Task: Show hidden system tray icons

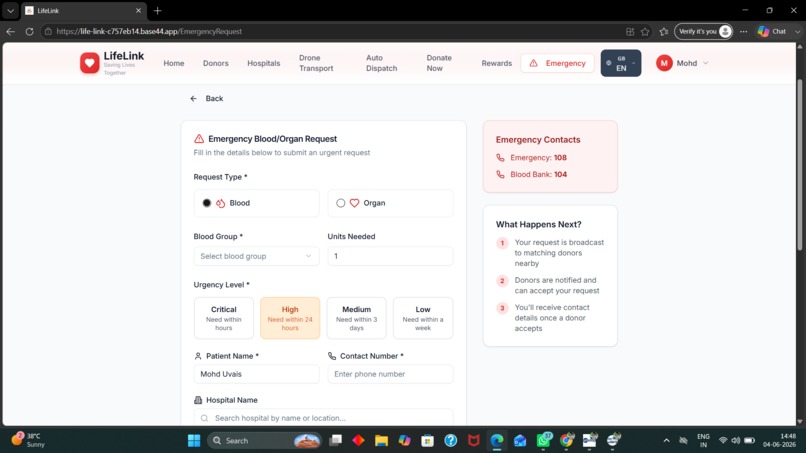Action: [x=666, y=441]
